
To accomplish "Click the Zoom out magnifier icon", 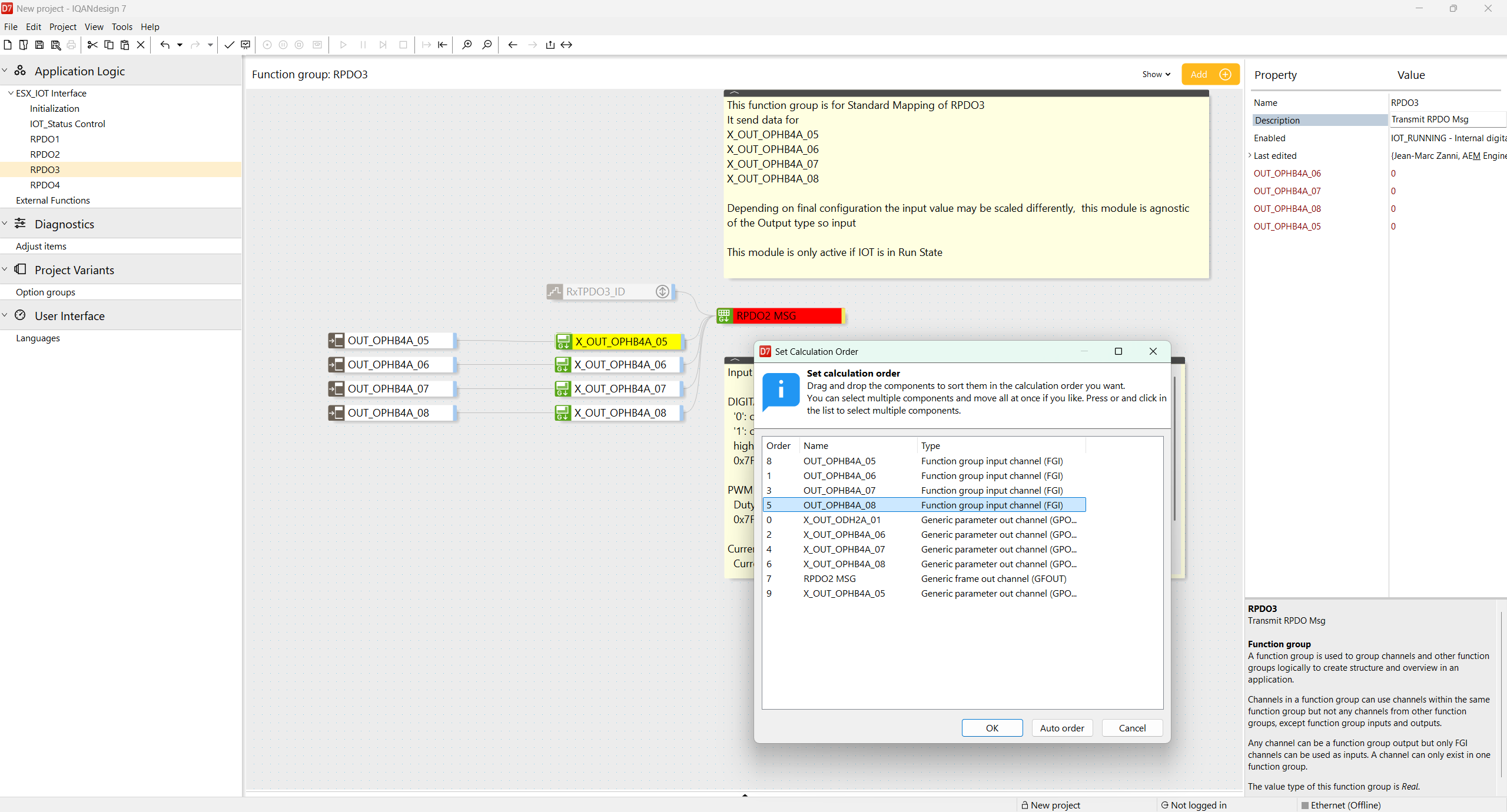I will [x=487, y=45].
